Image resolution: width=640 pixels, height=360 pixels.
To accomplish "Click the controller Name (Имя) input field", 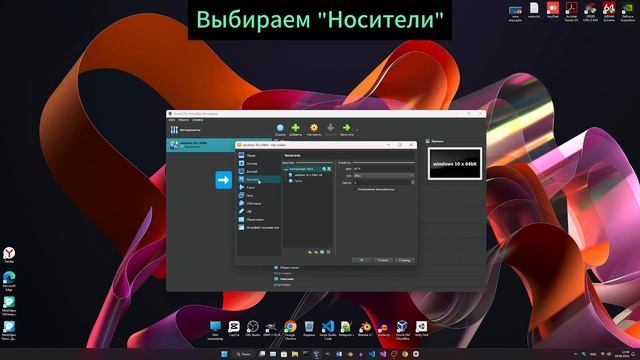I will [x=384, y=169].
